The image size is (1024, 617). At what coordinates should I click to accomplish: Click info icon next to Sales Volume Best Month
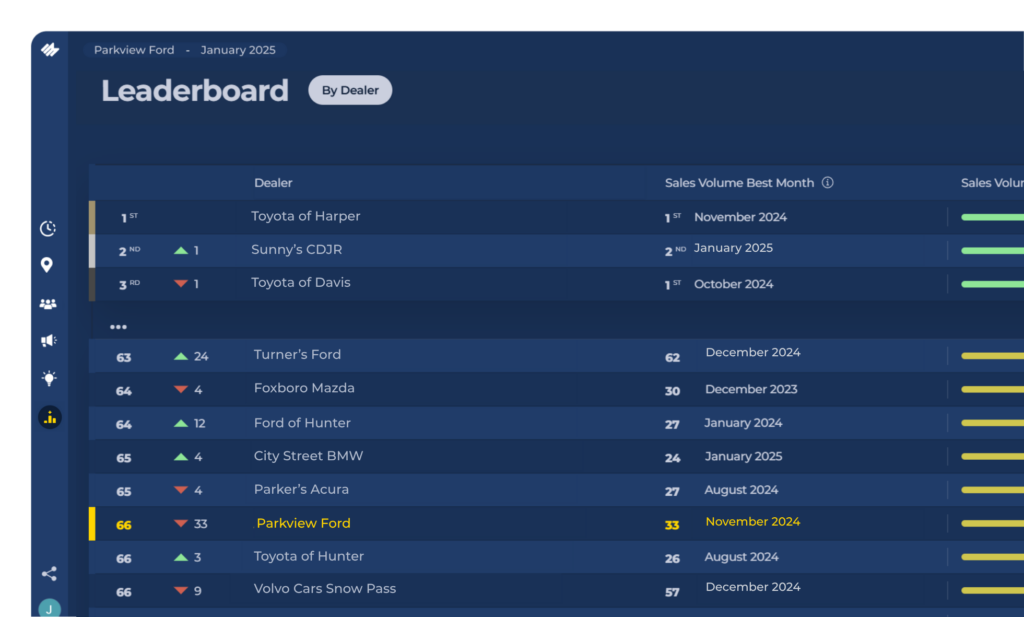pyautogui.click(x=827, y=183)
